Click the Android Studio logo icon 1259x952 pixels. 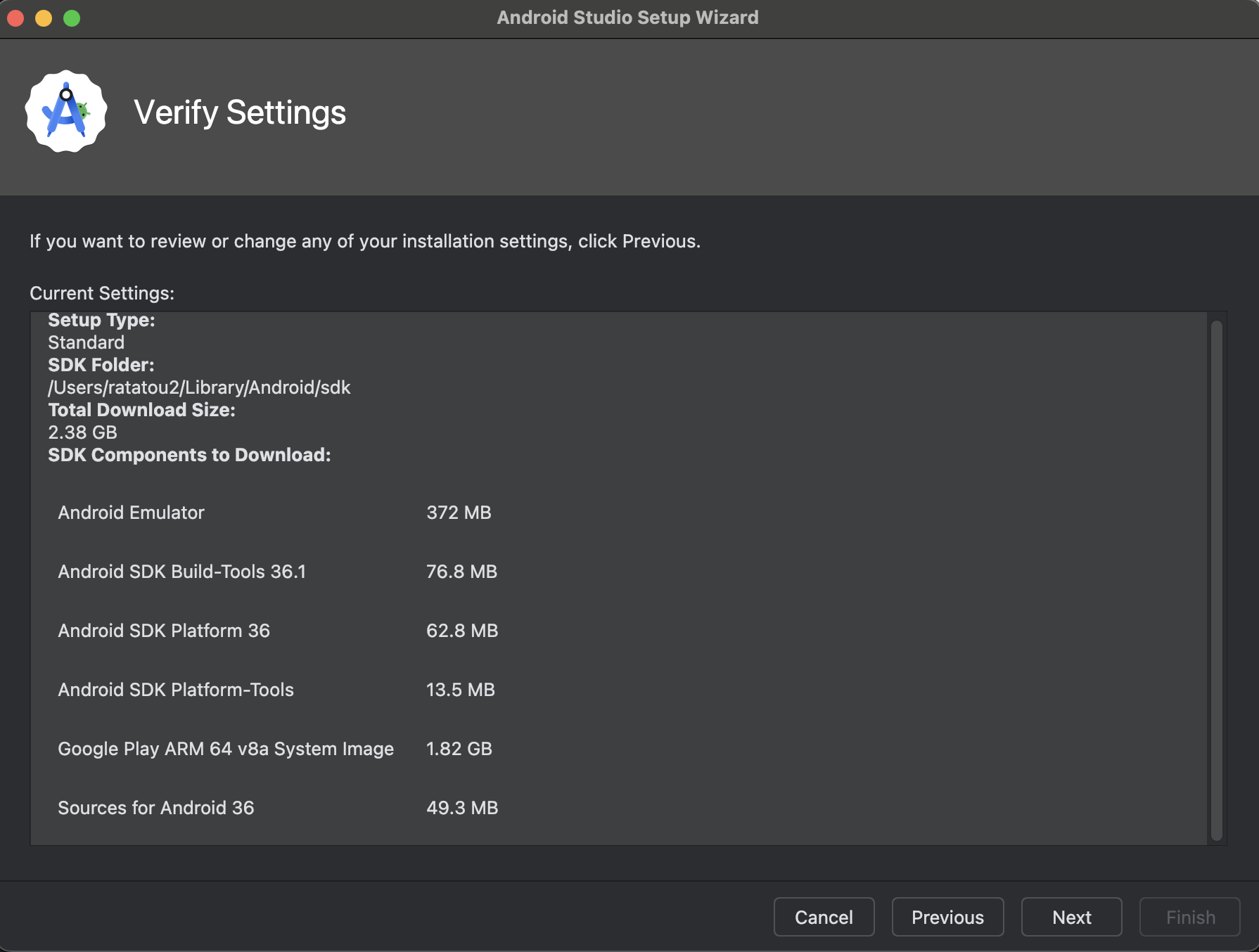click(x=66, y=111)
